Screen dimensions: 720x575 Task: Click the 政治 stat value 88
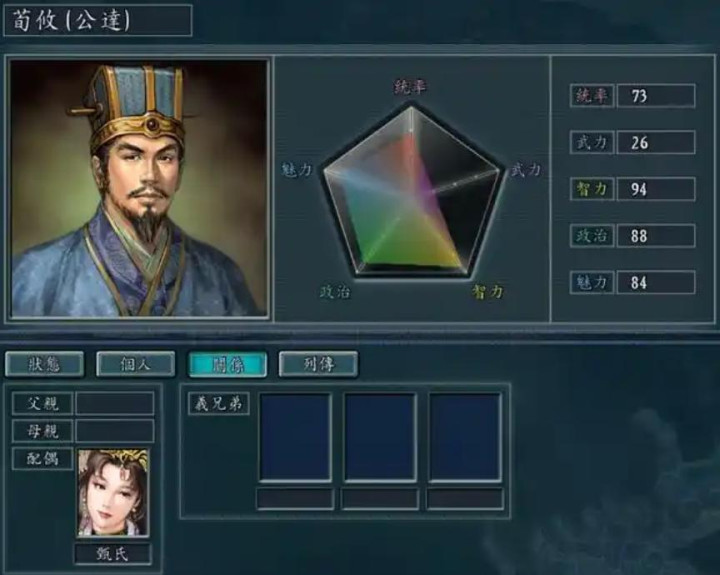tap(656, 236)
